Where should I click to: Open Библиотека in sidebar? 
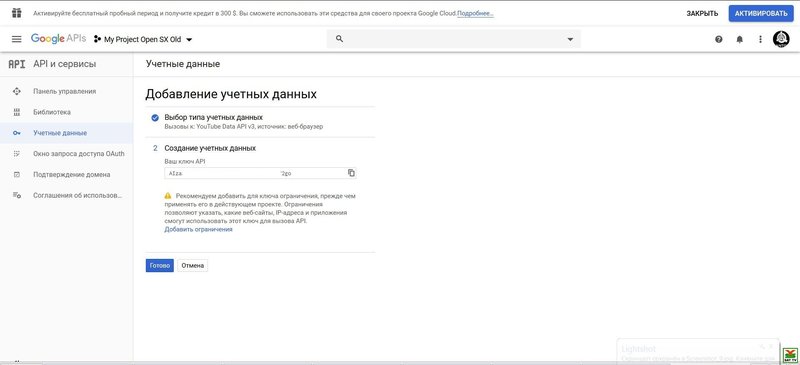[52, 112]
